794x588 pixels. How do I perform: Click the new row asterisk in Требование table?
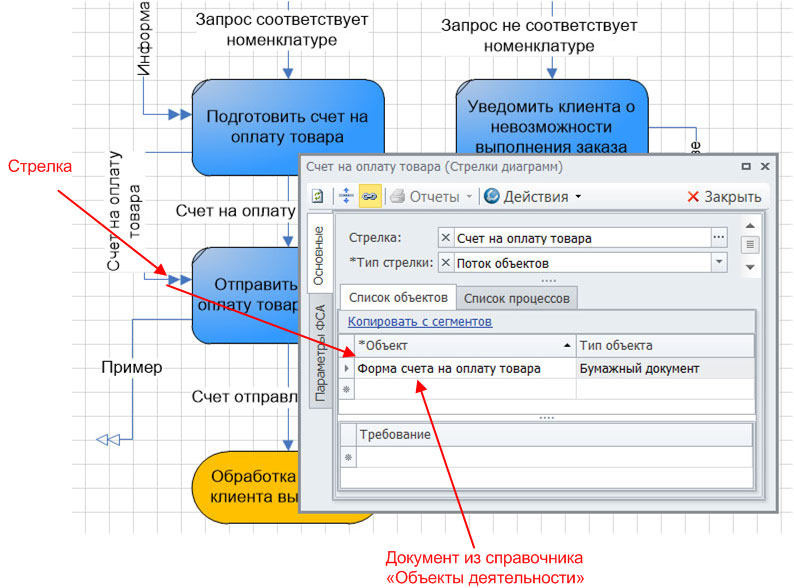click(349, 457)
